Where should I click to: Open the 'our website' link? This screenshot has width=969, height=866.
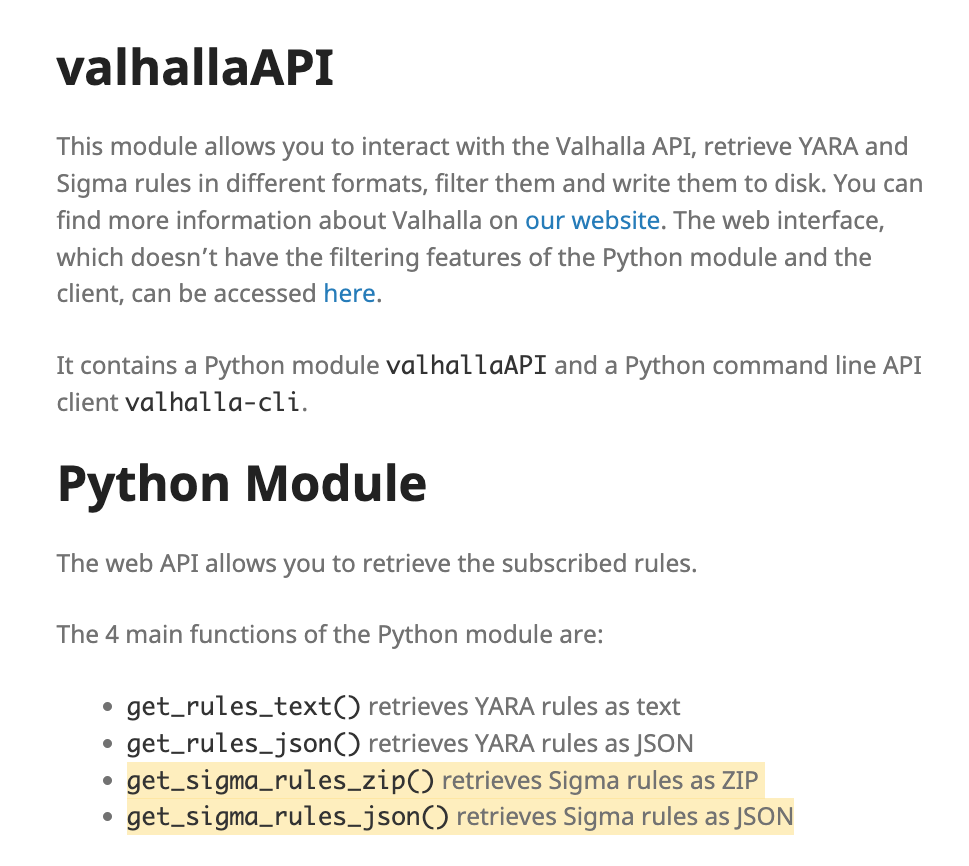pyautogui.click(x=592, y=220)
